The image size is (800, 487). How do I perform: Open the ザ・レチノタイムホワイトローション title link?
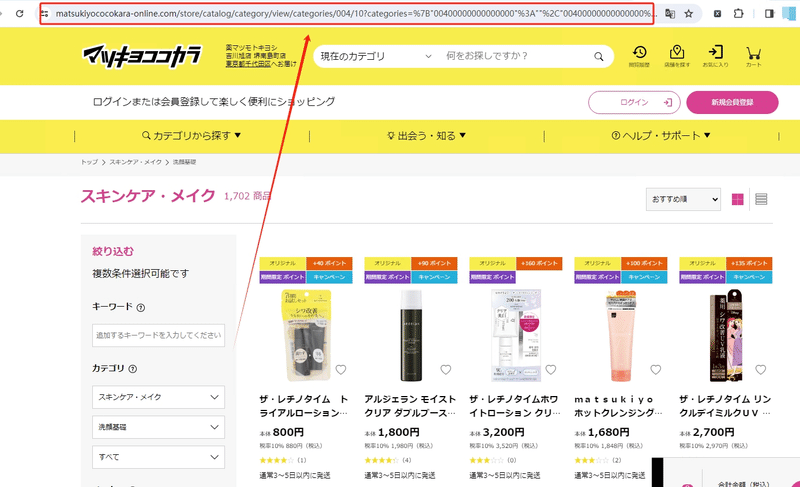click(x=515, y=406)
